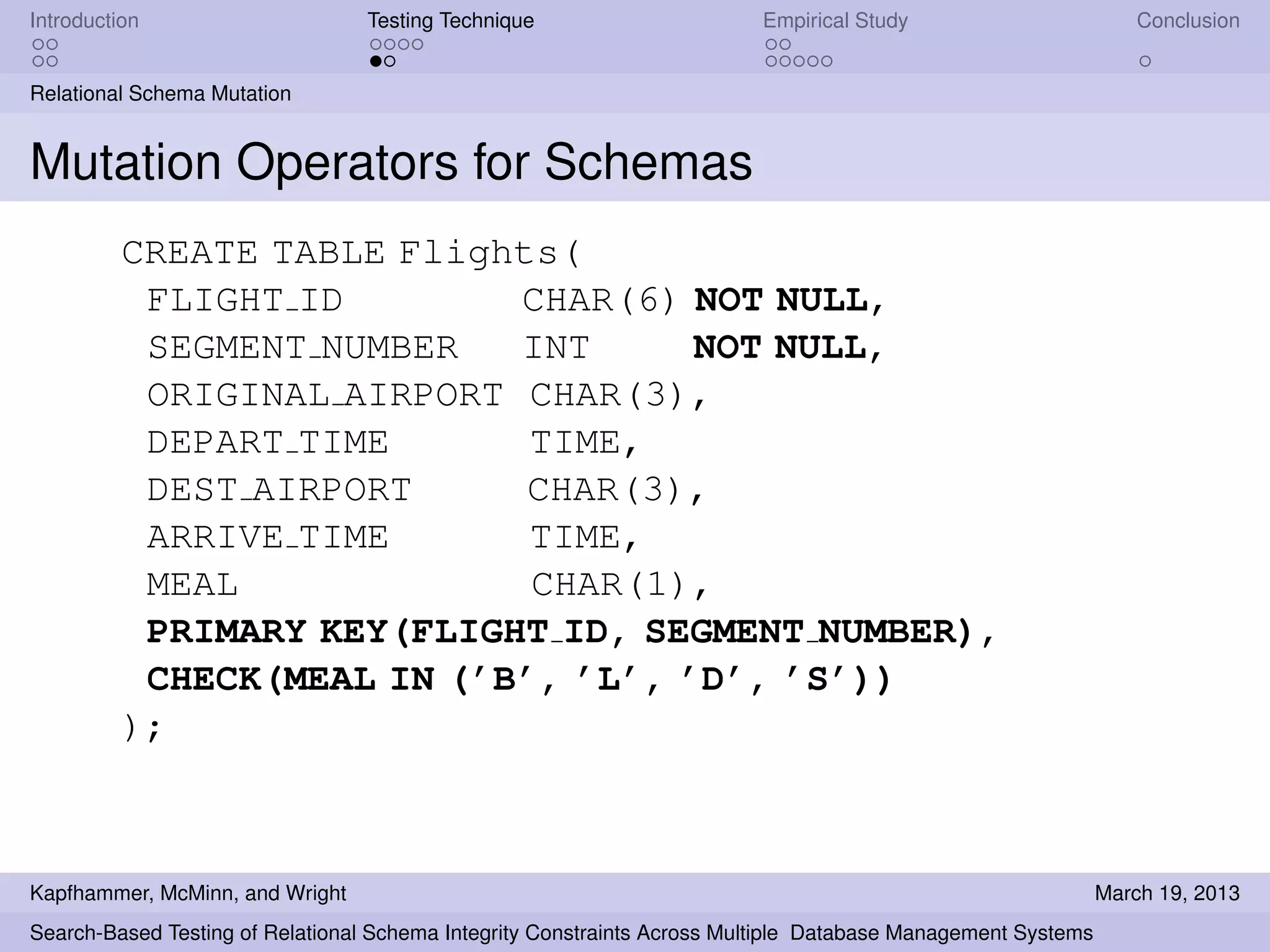Viewport: 1270px width, 952px height.
Task: Select first dot in Introduction's top row
Action: click(x=38, y=45)
